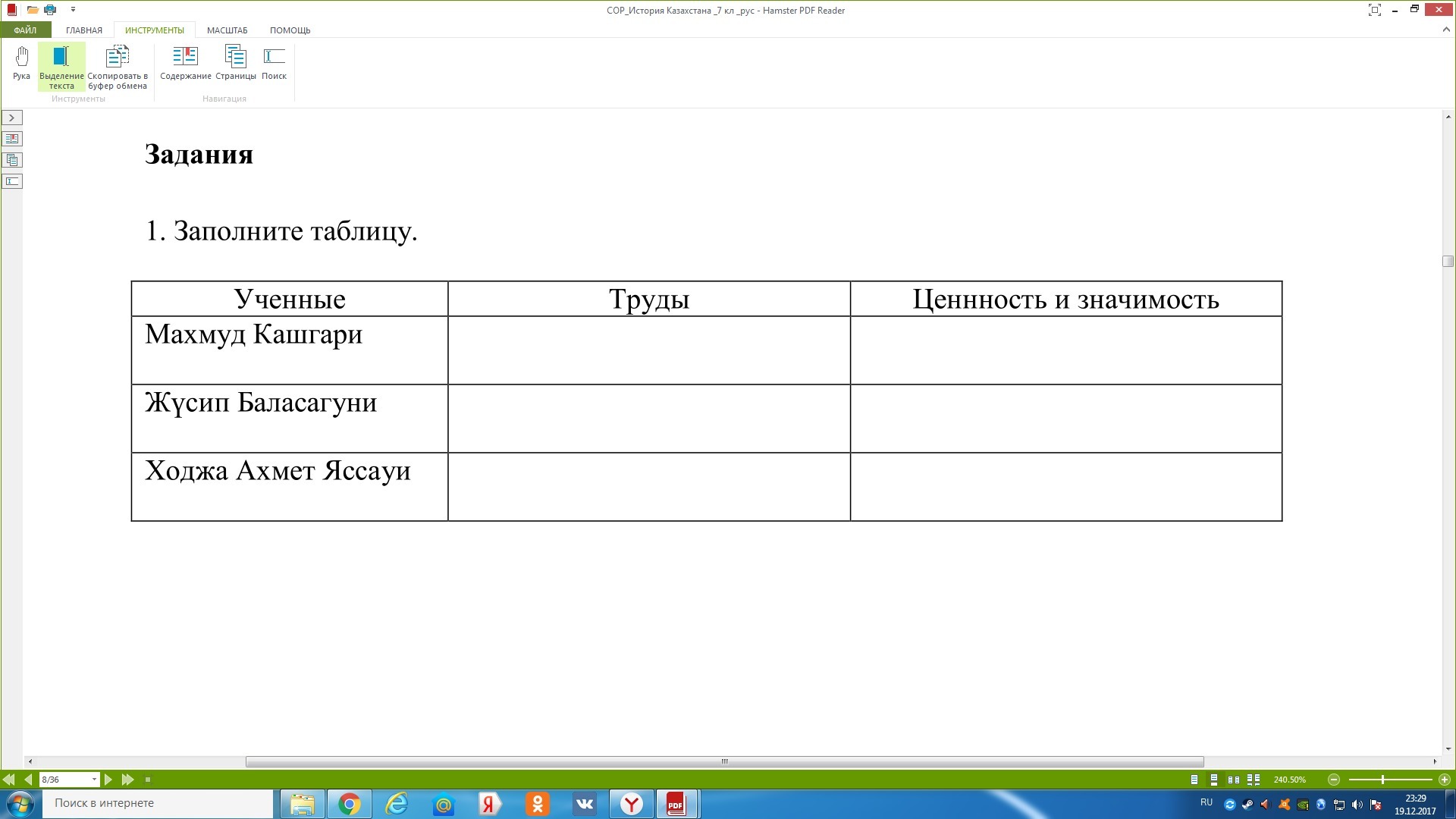The height and width of the screenshot is (819, 1456).
Task: Select the Рука hand tool
Action: 21,62
